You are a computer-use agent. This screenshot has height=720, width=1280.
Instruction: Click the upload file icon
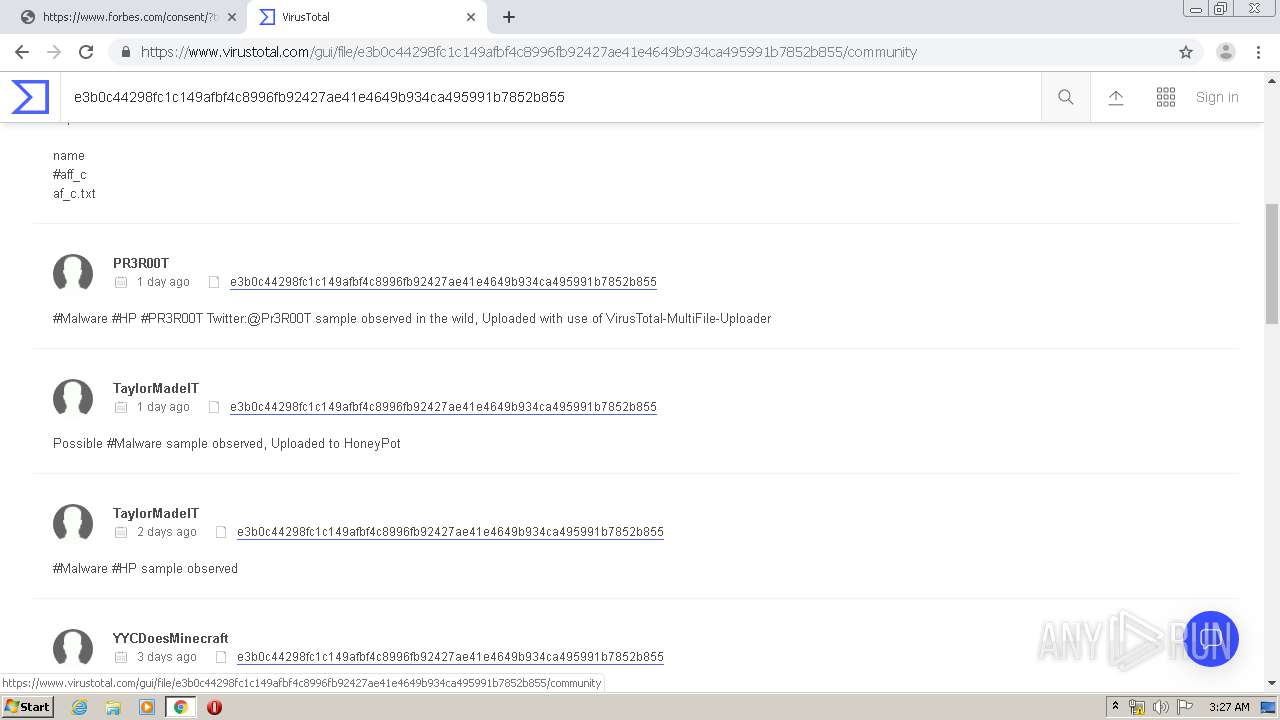[1116, 97]
